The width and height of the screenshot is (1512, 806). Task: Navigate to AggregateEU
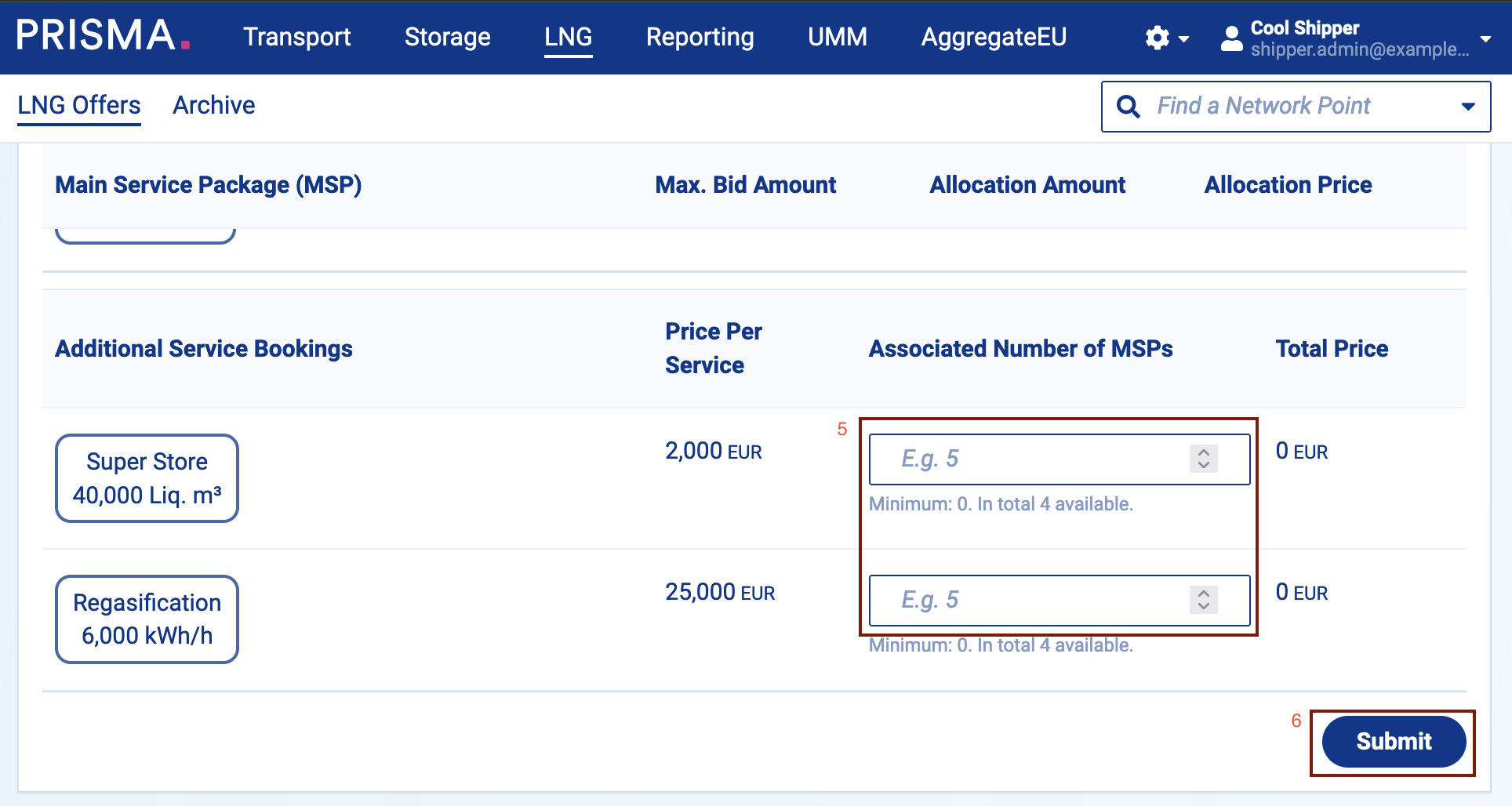(993, 37)
